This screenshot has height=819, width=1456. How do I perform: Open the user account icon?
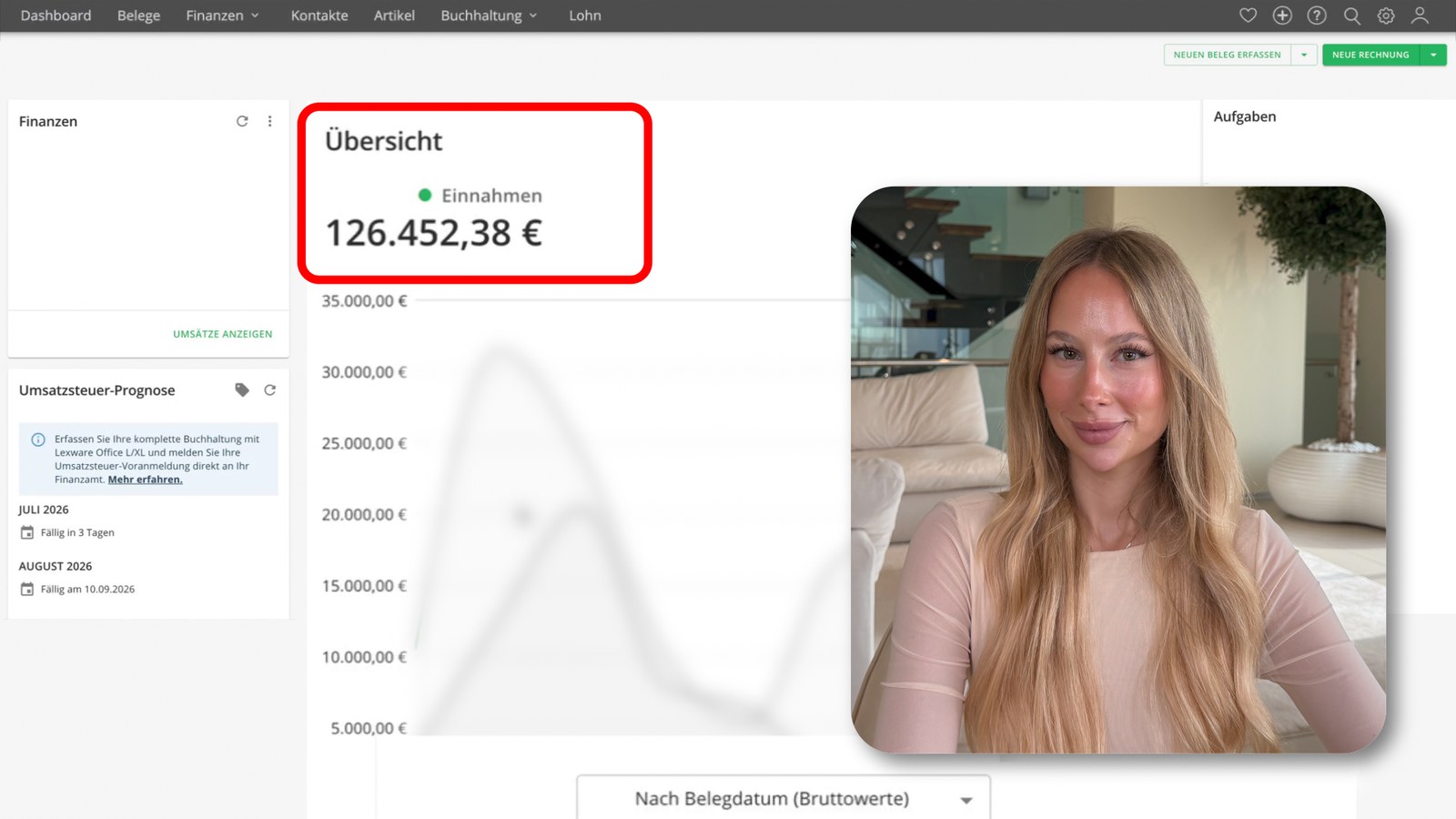[x=1420, y=15]
